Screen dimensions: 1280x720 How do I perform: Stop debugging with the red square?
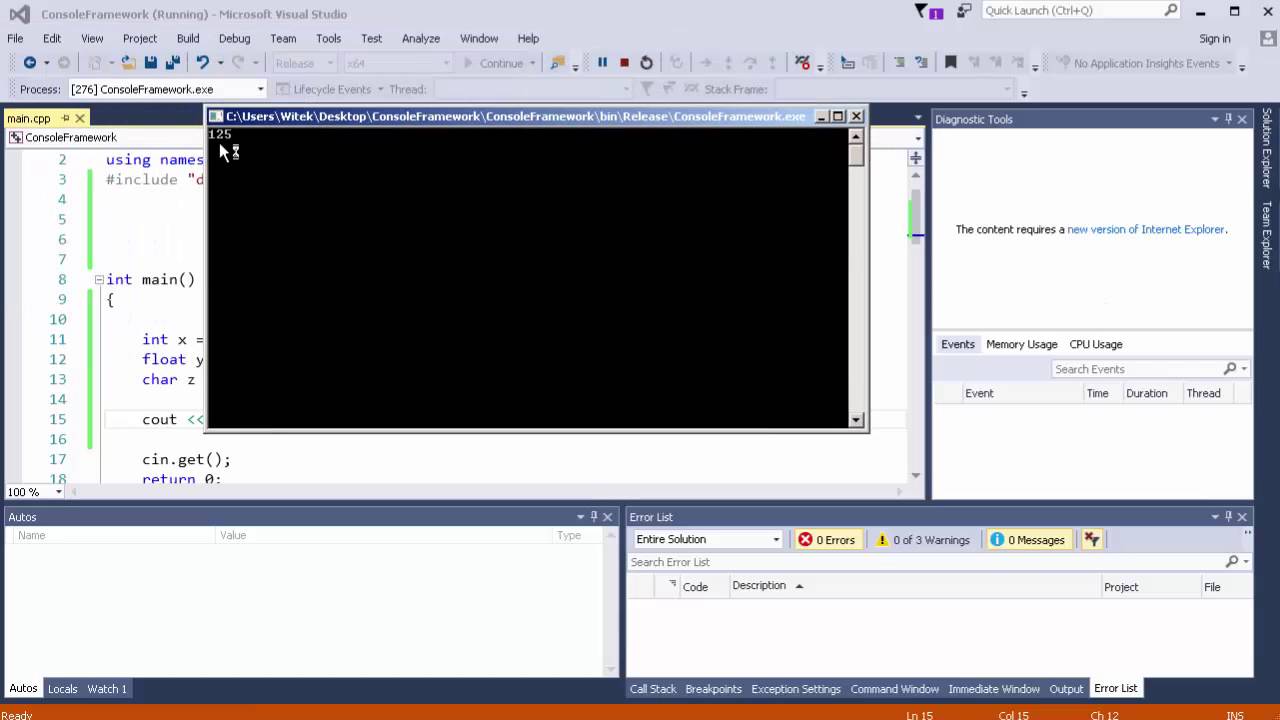click(x=624, y=63)
